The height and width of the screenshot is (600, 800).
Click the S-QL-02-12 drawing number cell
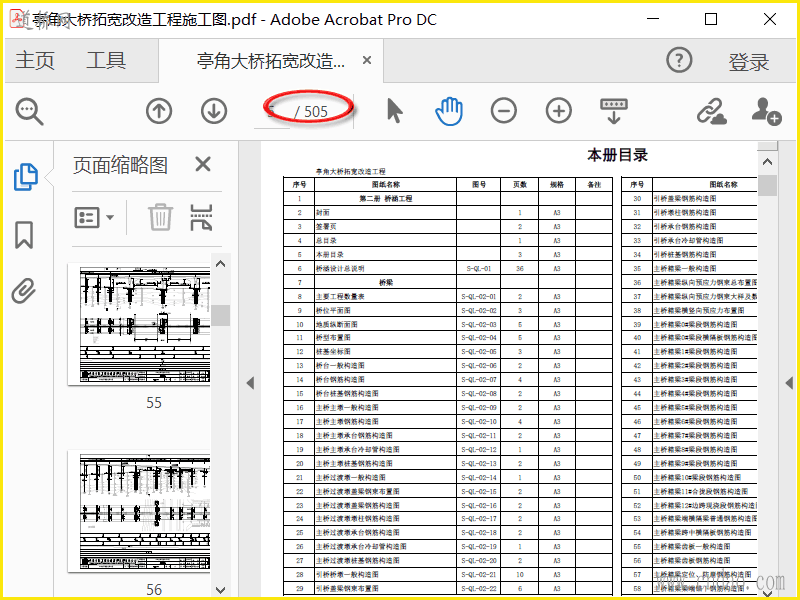[479, 449]
